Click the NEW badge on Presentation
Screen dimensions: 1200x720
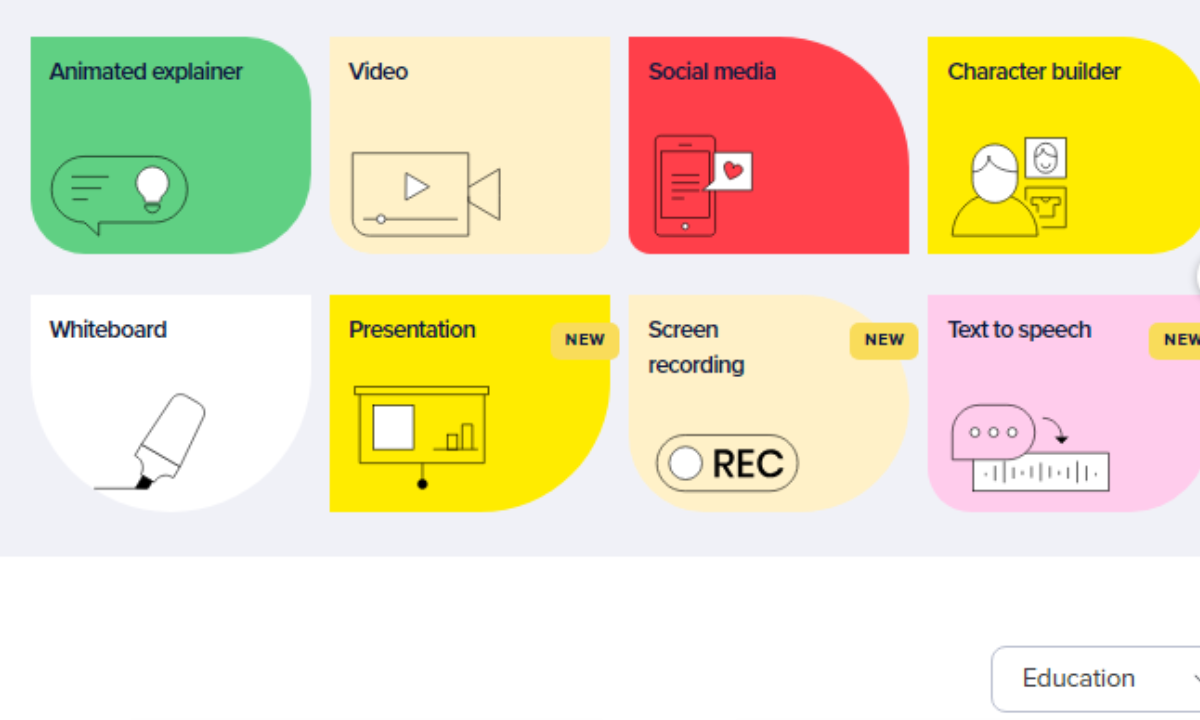pos(584,340)
